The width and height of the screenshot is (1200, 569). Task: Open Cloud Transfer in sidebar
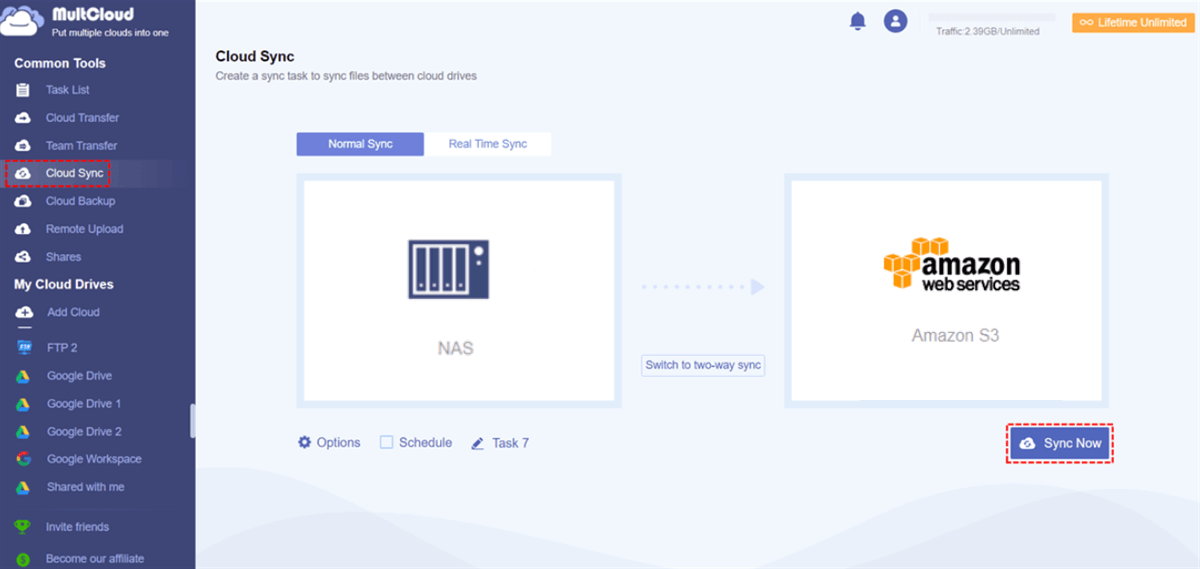tap(82, 118)
